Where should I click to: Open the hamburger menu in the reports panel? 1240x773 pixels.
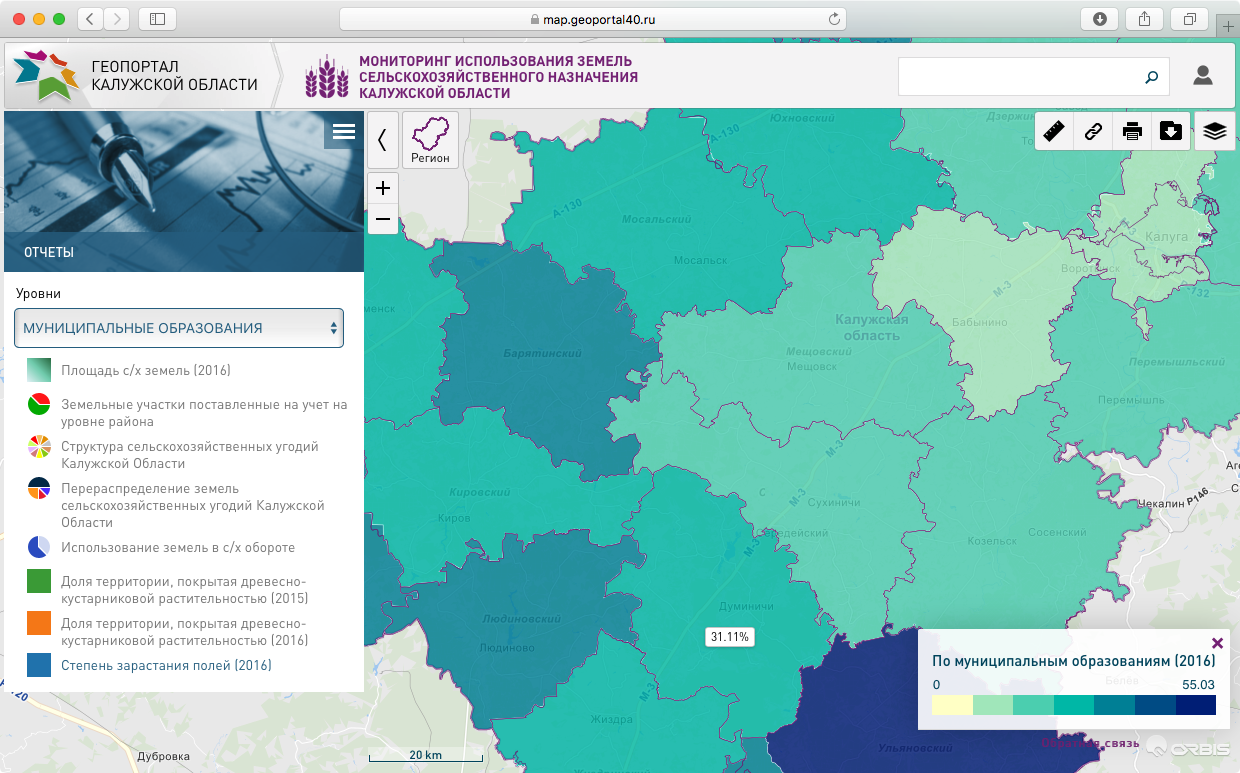tap(343, 132)
